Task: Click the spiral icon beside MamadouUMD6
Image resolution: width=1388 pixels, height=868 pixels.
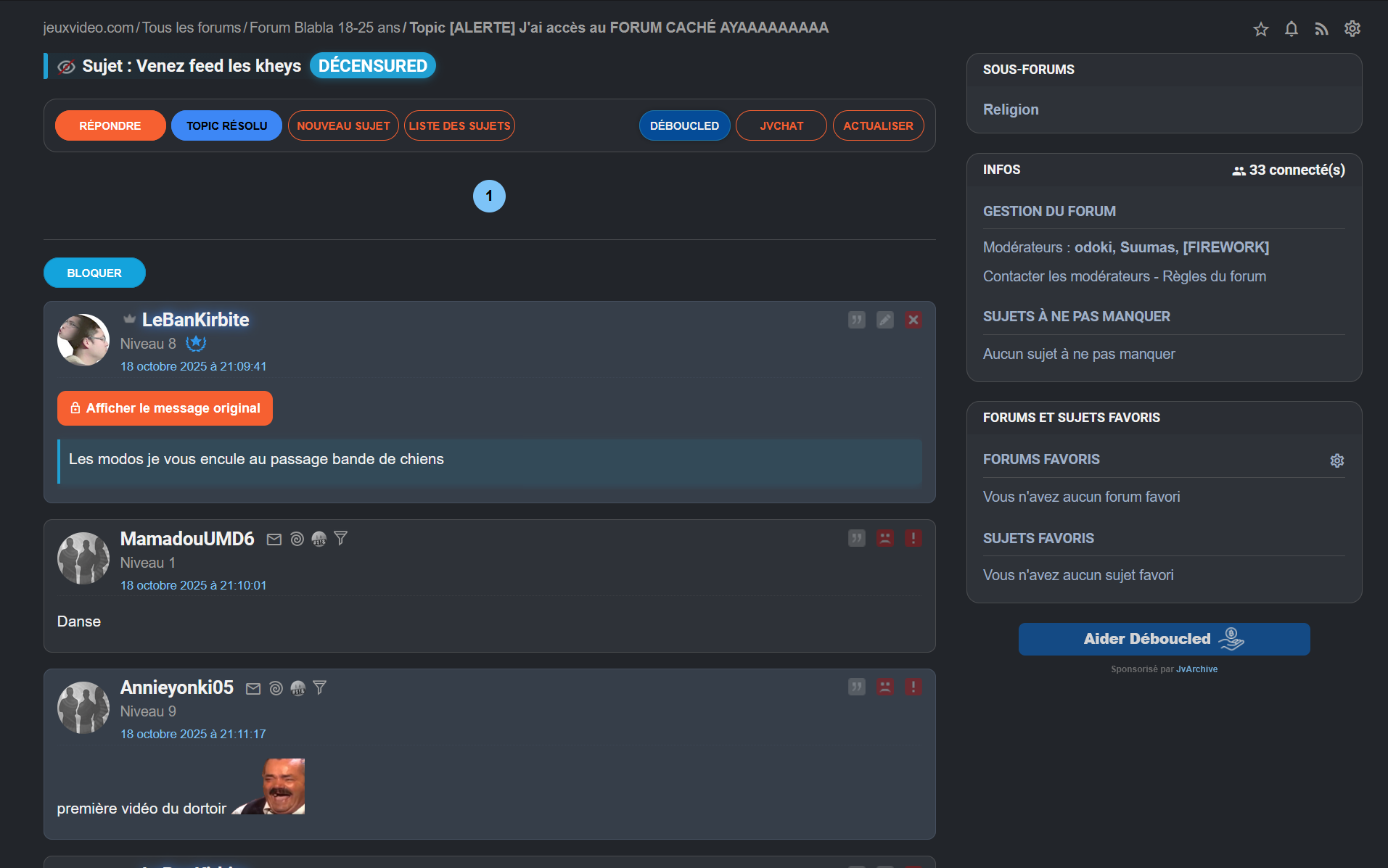Action: [x=297, y=539]
